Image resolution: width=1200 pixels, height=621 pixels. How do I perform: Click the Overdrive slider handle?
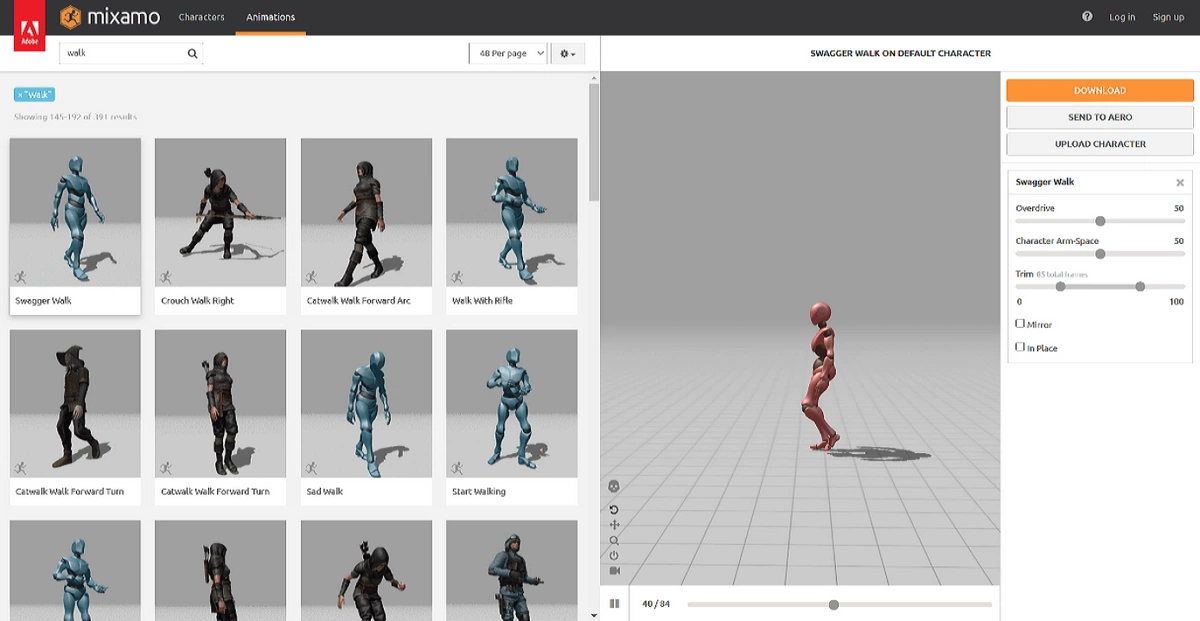point(1100,221)
